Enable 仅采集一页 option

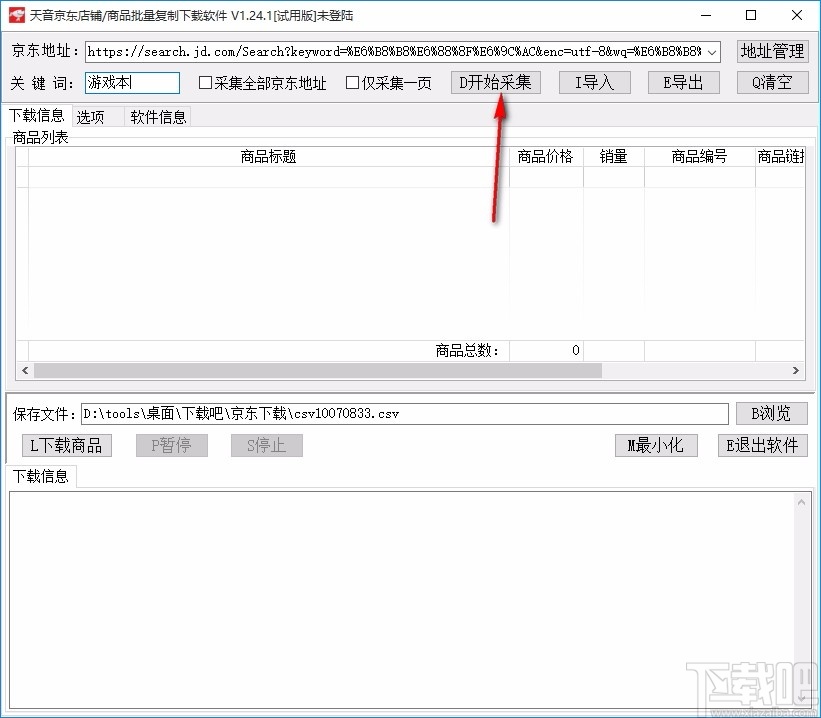click(x=352, y=83)
